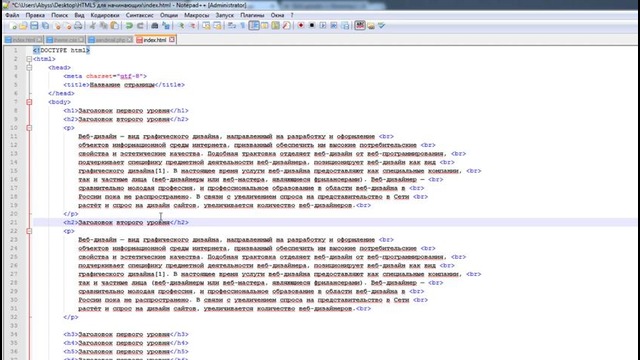Open the Опции menu
Image resolution: width=640 pixels, height=360 pixels.
(x=169, y=15)
